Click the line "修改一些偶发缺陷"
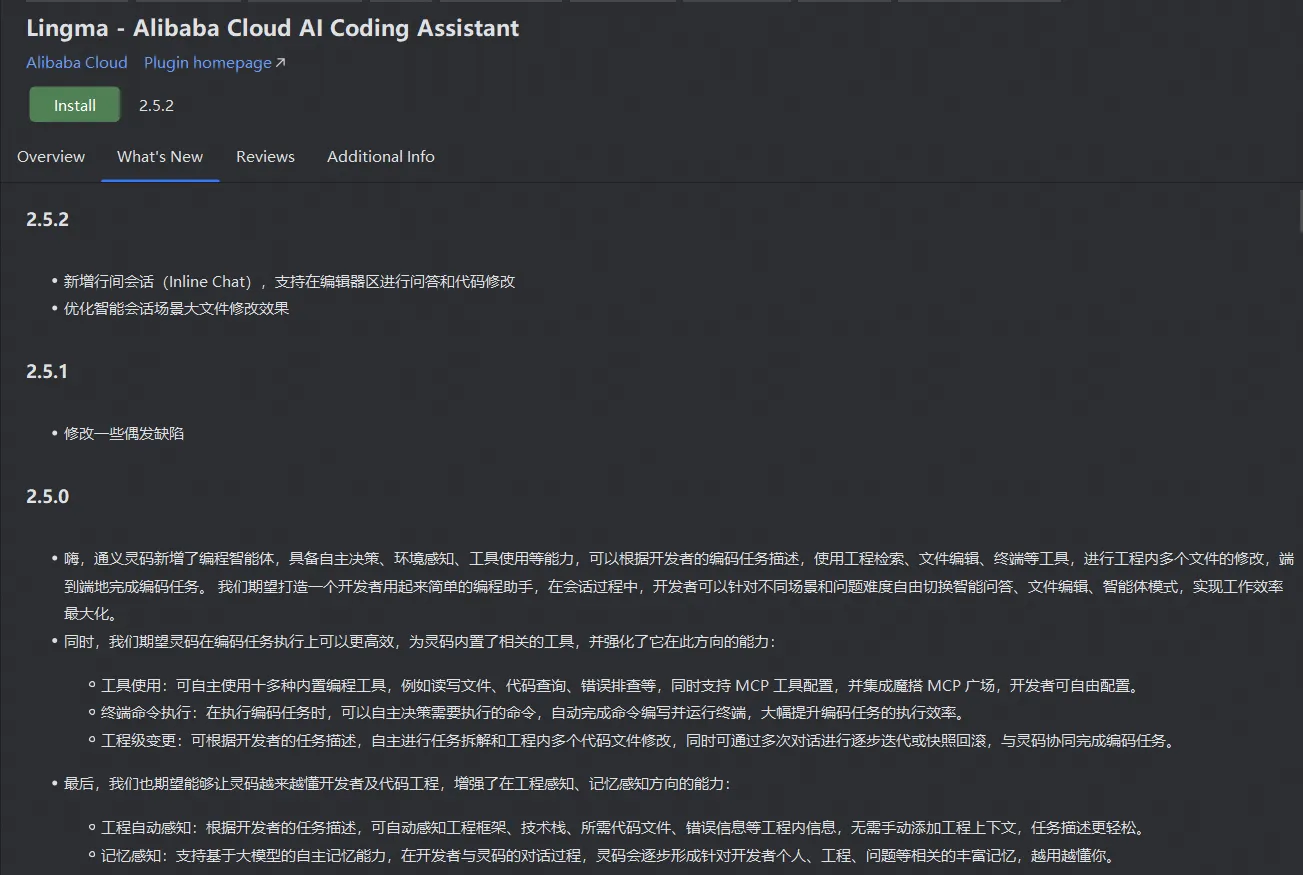This screenshot has height=875, width=1303. click(x=124, y=434)
